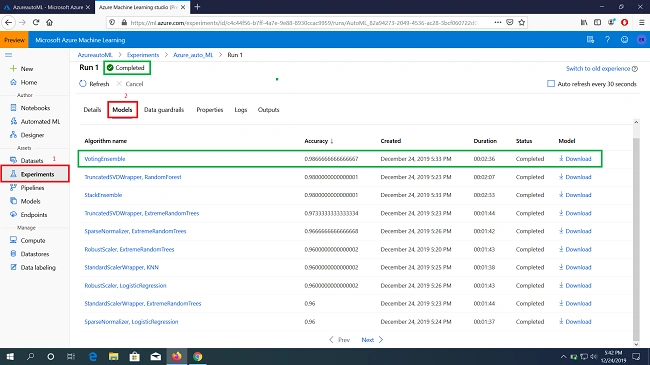Viewport: 650px width, 365px height.
Task: Click the New plus icon in the sidebar
Action: click(13, 68)
